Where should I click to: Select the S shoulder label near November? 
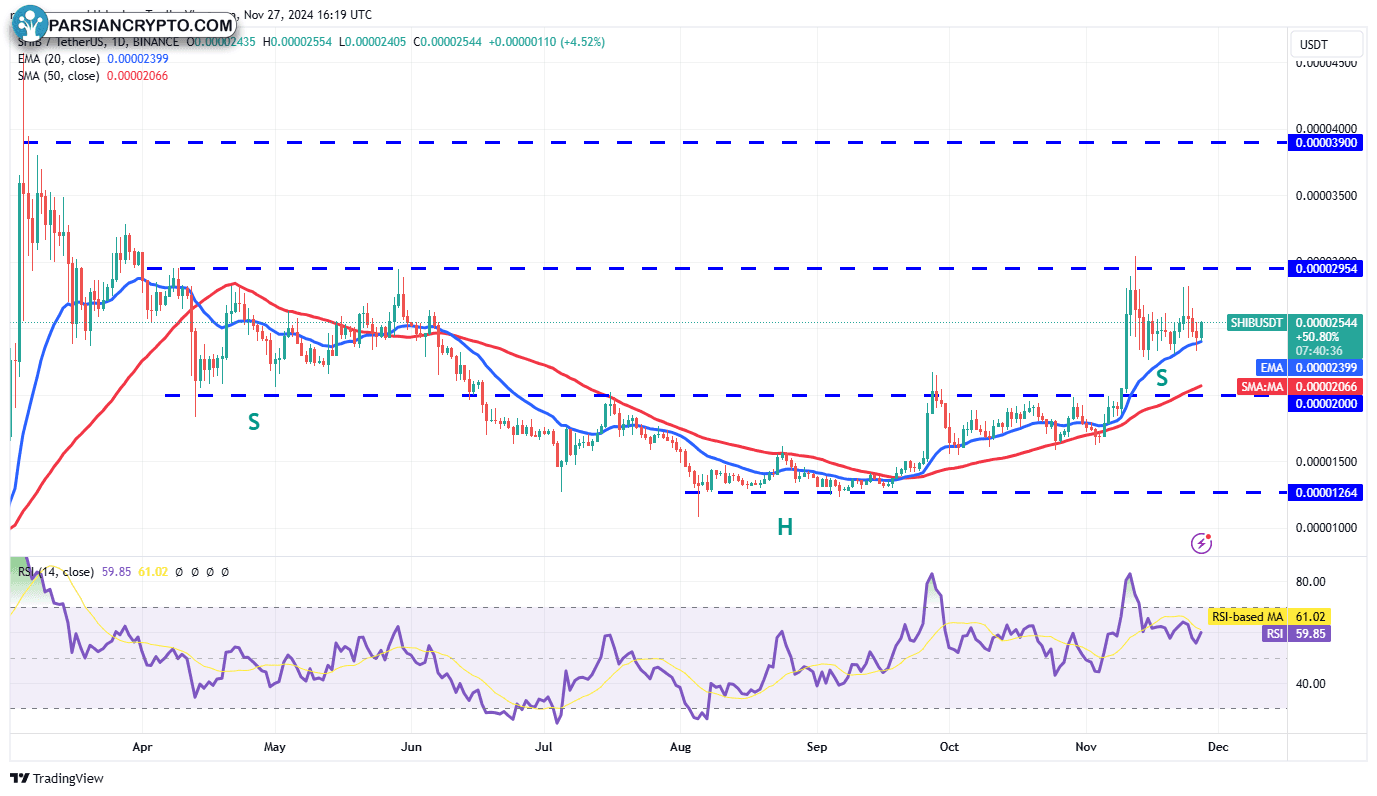[1162, 378]
